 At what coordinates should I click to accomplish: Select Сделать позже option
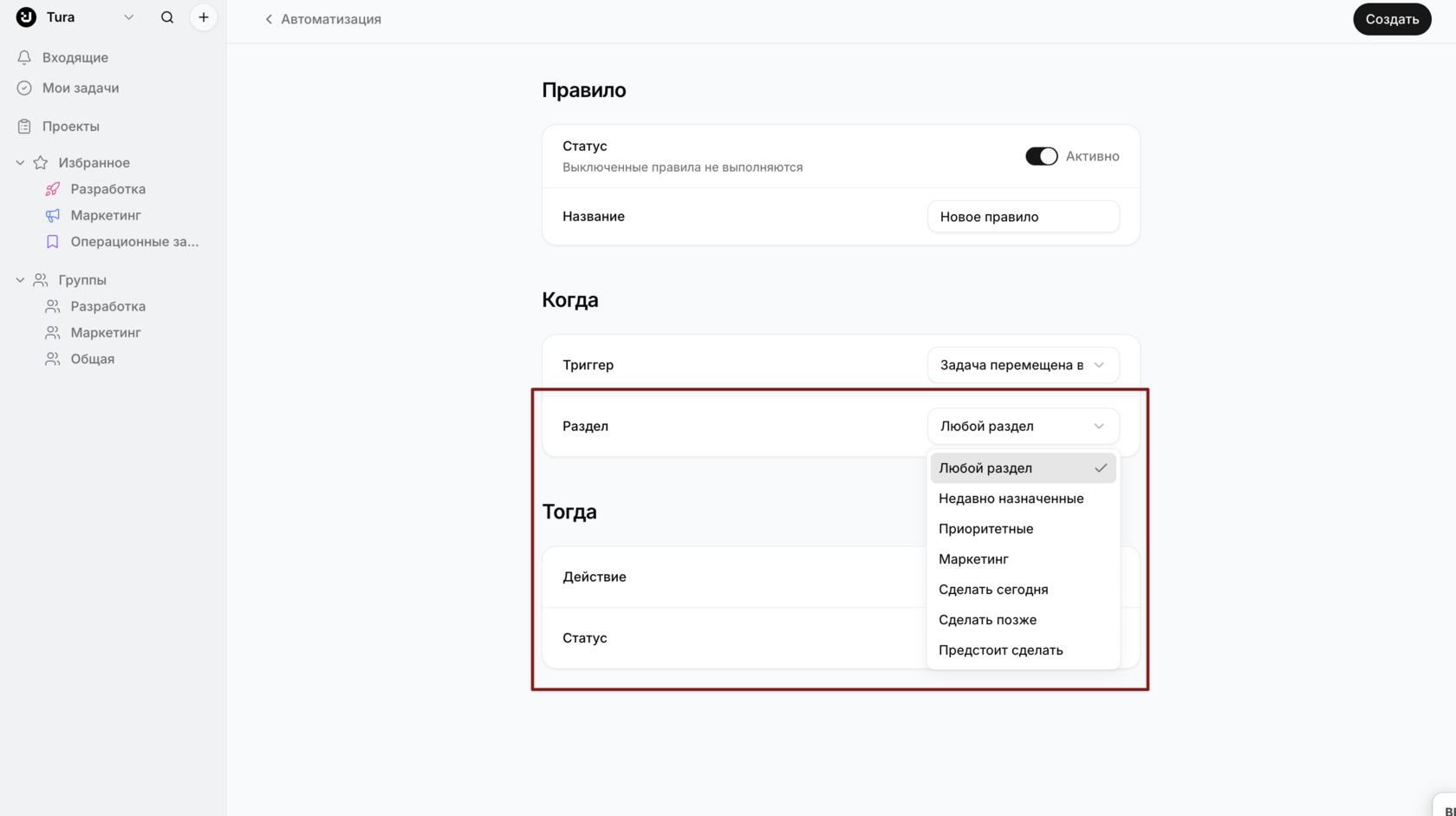coord(1023,620)
